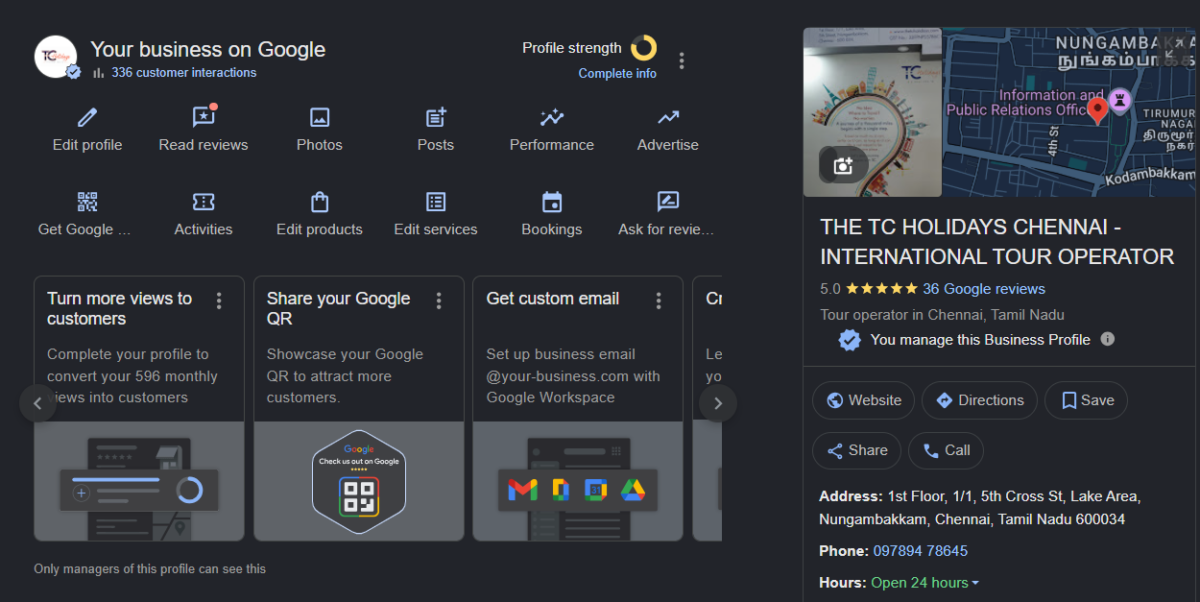Open the Advertise trend icon
Viewport: 1200px width, 602px height.
[668, 118]
